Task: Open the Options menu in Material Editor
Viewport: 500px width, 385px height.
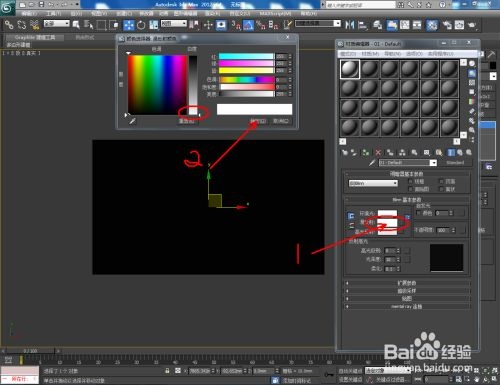Action: [414, 54]
